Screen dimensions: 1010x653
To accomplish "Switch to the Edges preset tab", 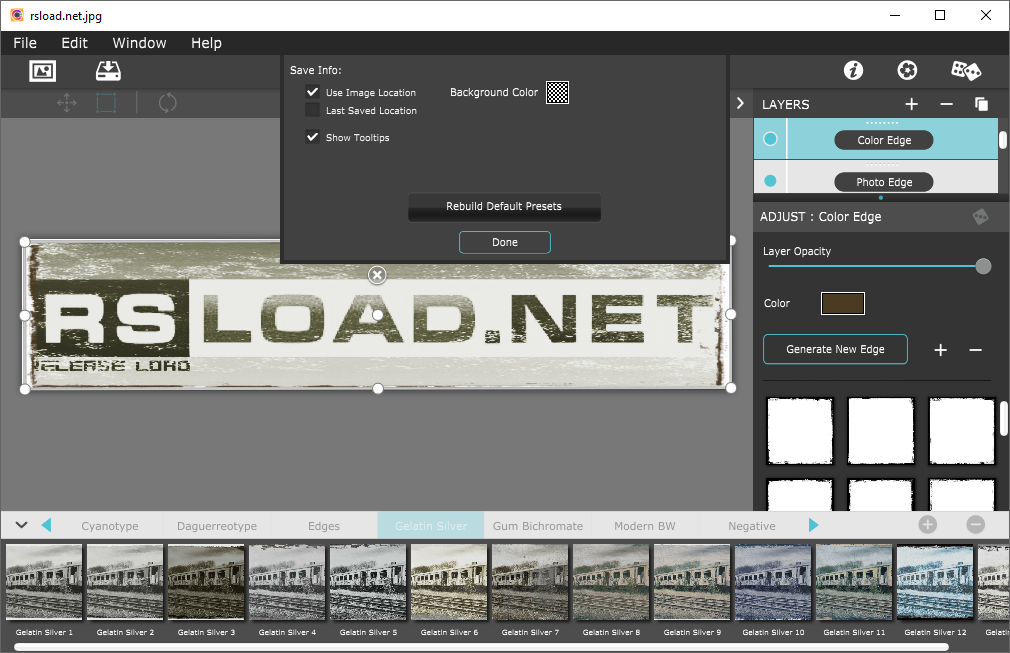I will [x=324, y=525].
